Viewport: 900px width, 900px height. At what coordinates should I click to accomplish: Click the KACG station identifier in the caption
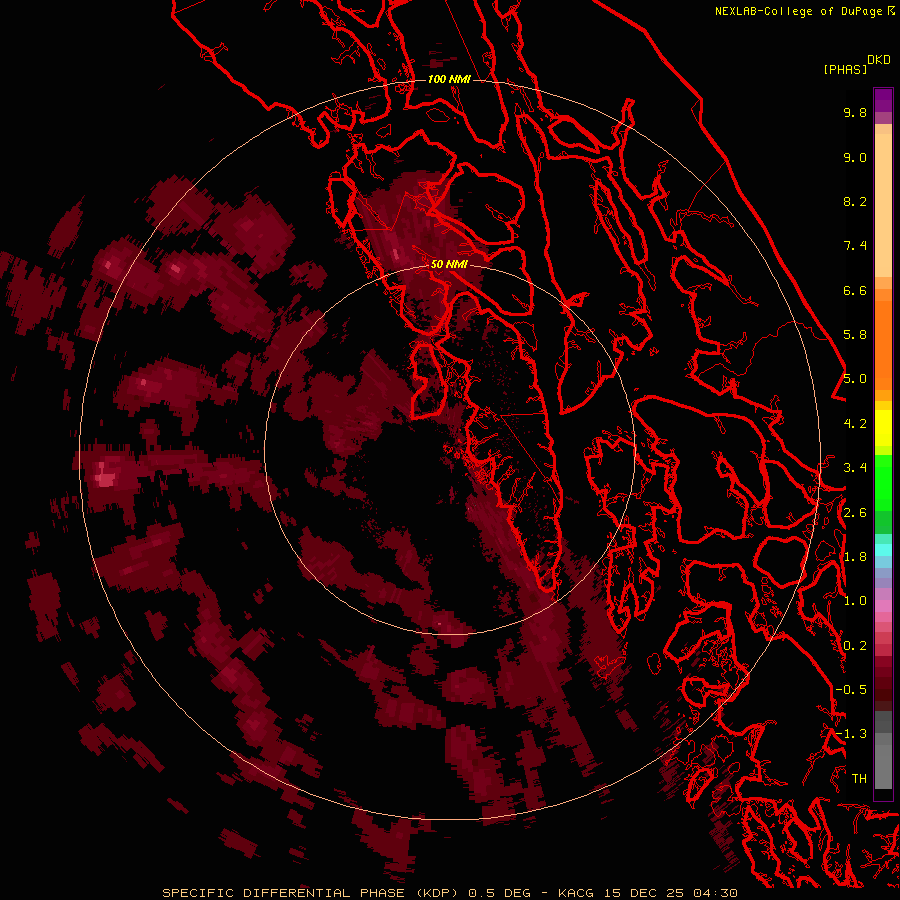pos(576,893)
